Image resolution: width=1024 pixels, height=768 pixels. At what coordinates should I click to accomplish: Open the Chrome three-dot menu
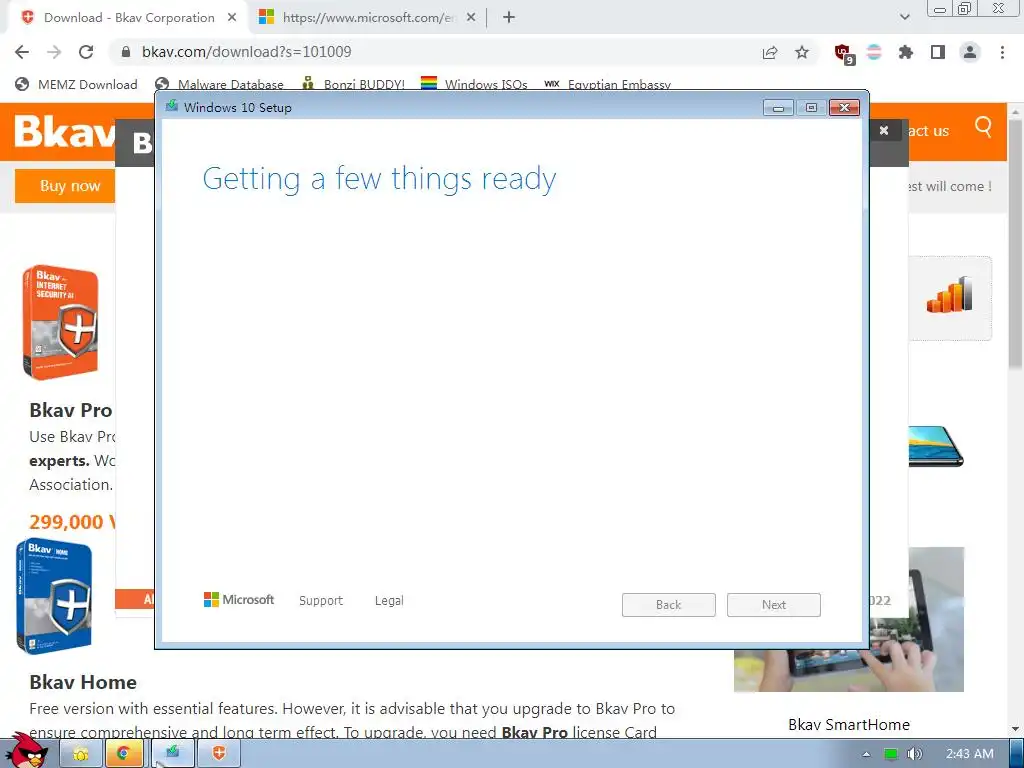[x=1002, y=52]
